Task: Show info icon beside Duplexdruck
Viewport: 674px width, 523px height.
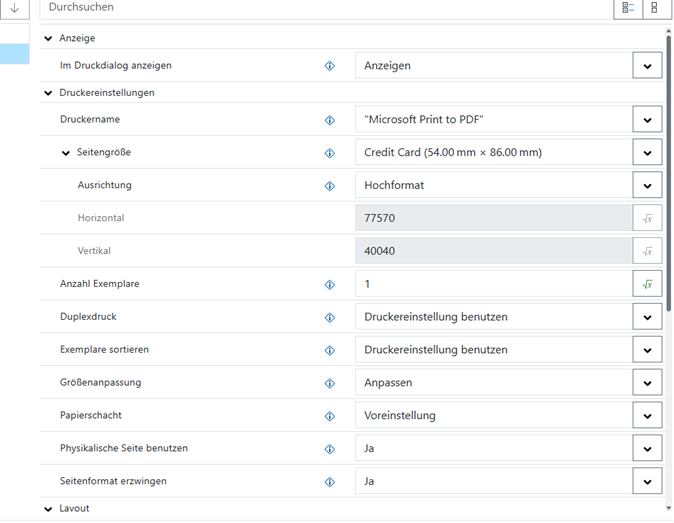Action: coord(330,317)
